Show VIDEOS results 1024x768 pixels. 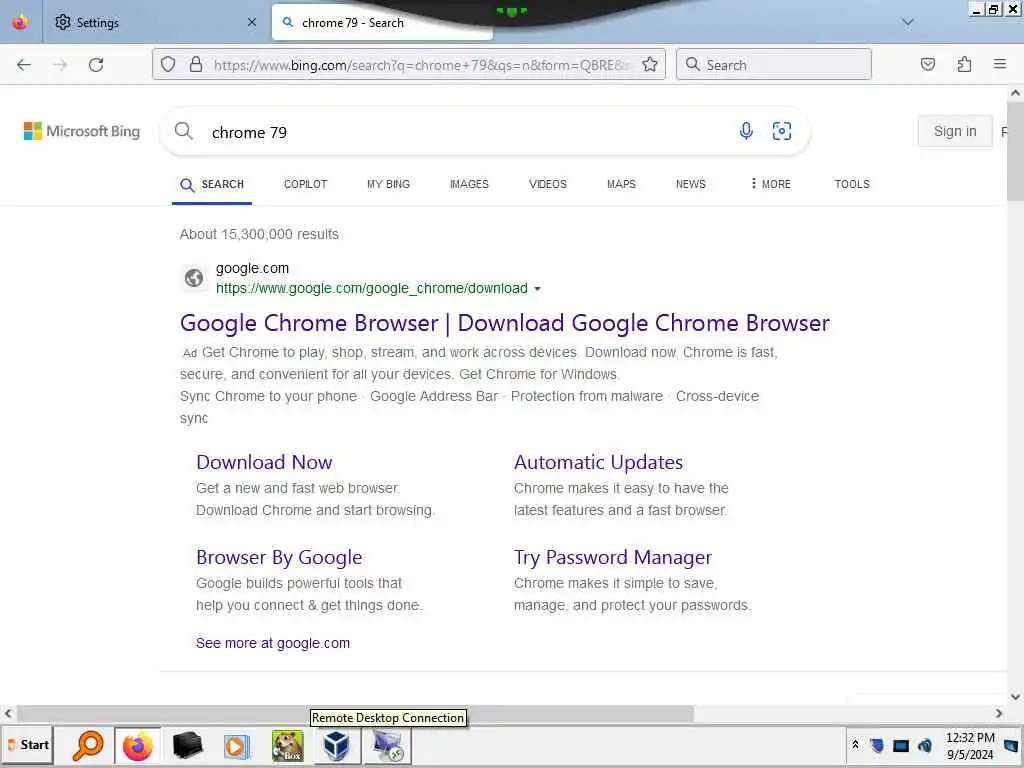tap(547, 184)
